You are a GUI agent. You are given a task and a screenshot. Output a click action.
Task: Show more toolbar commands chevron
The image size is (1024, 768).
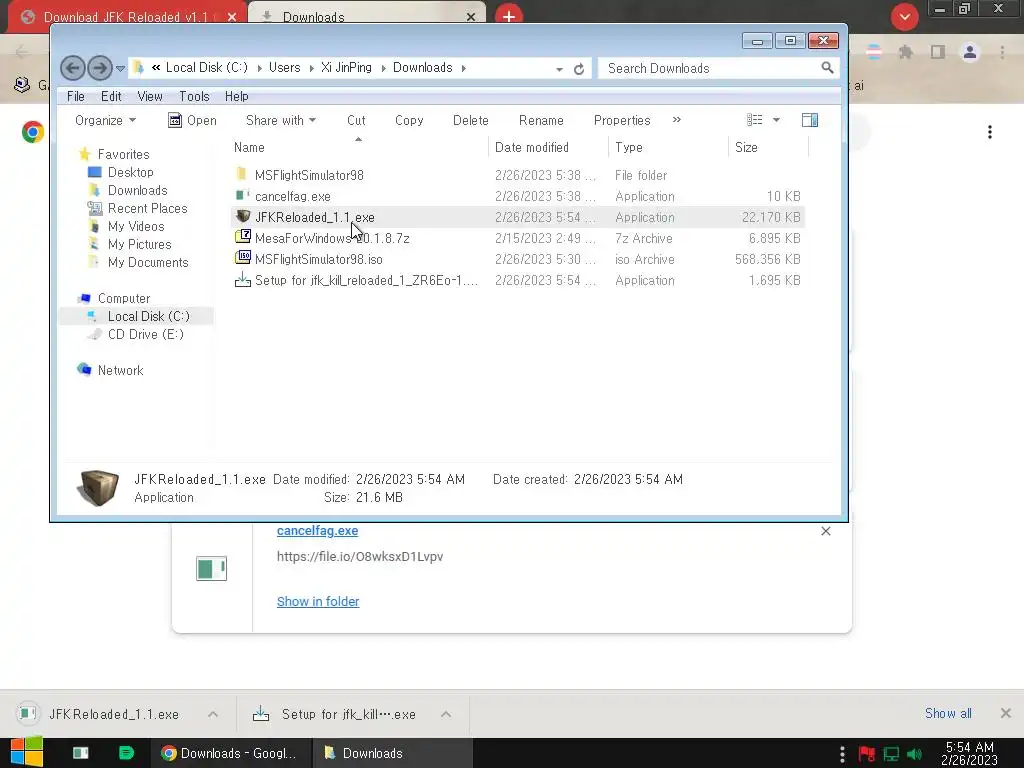point(677,120)
